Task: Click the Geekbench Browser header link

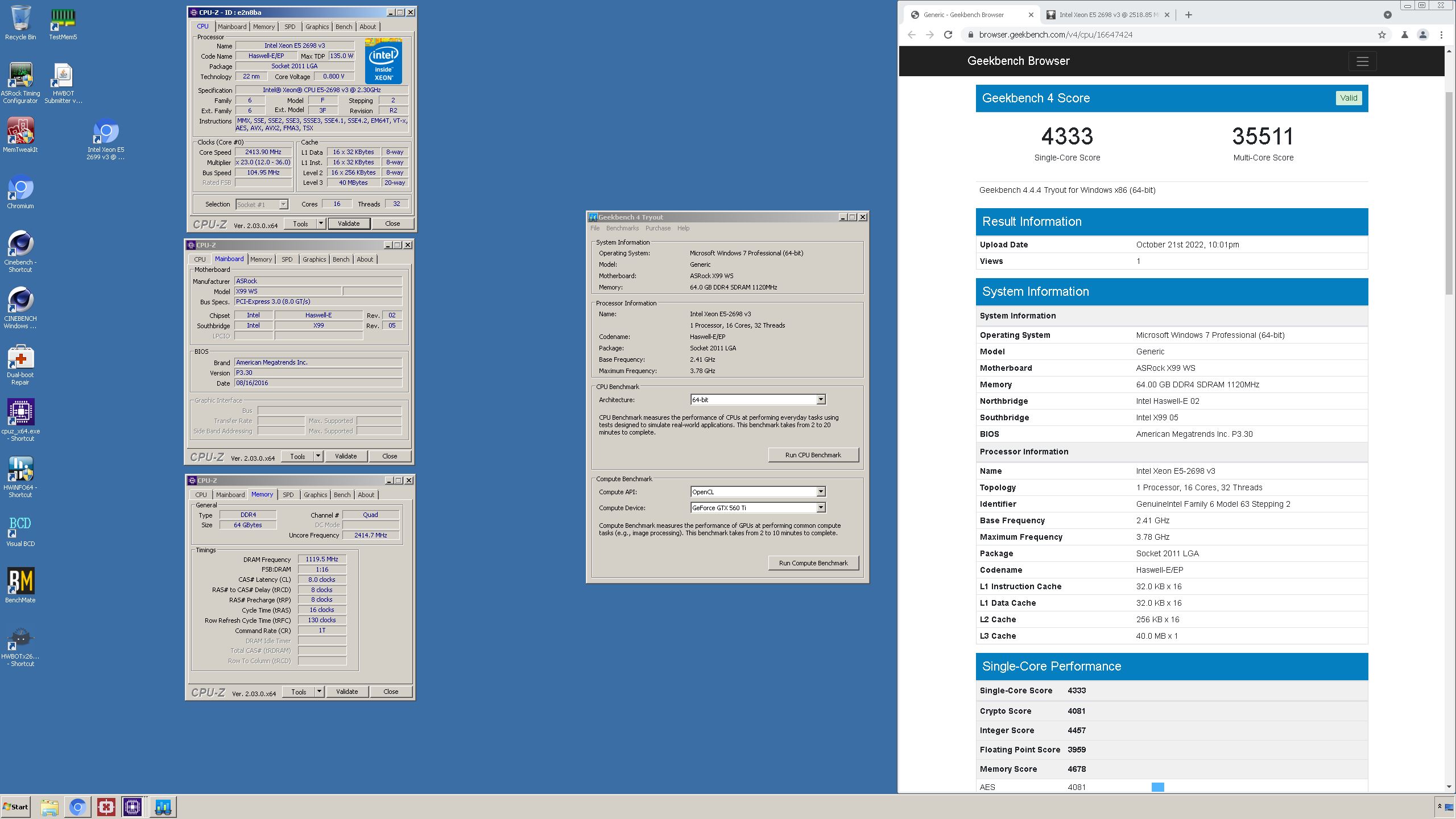Action: pyautogui.click(x=1019, y=61)
